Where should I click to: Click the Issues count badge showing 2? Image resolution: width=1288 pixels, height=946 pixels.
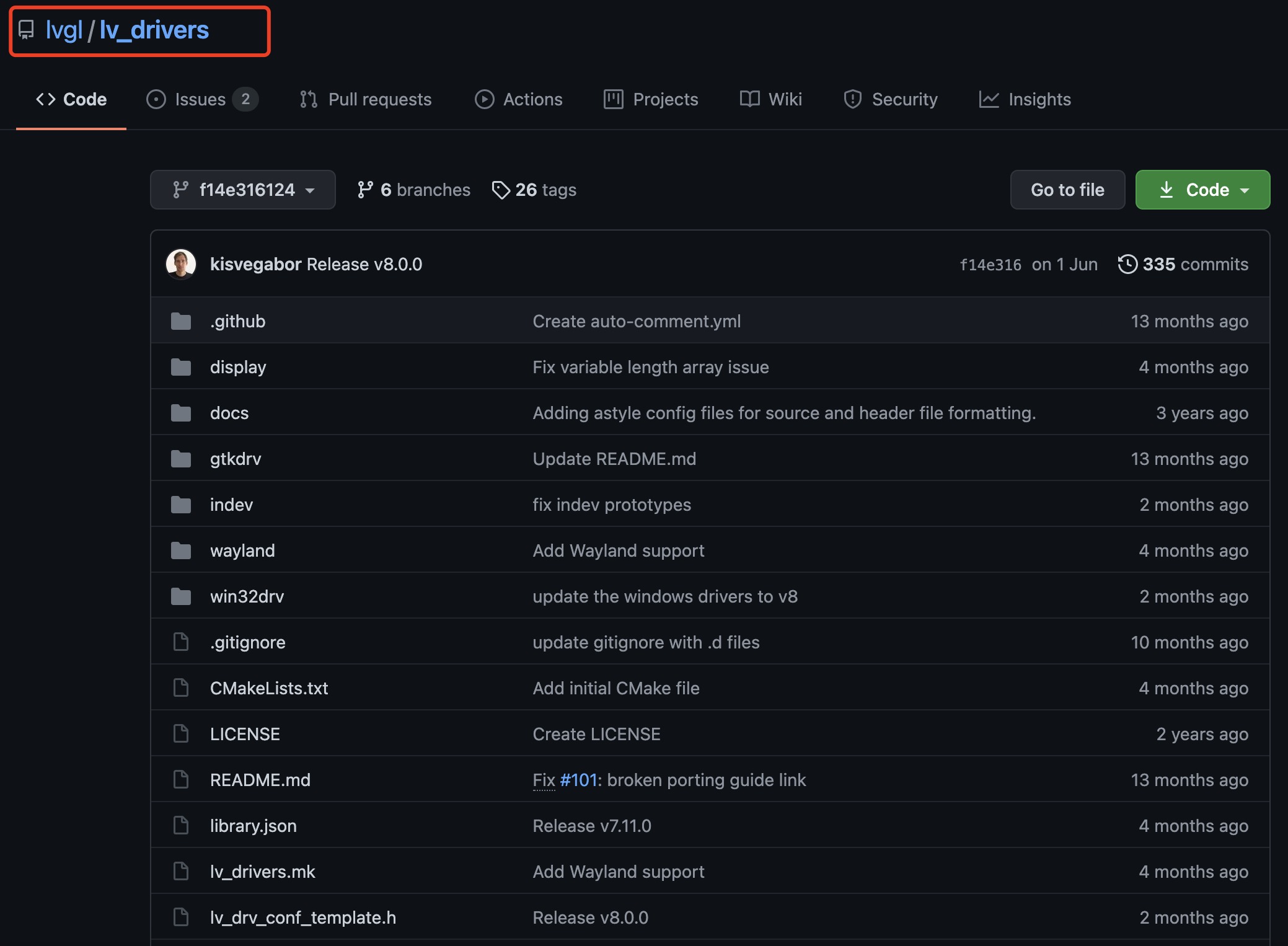245,99
